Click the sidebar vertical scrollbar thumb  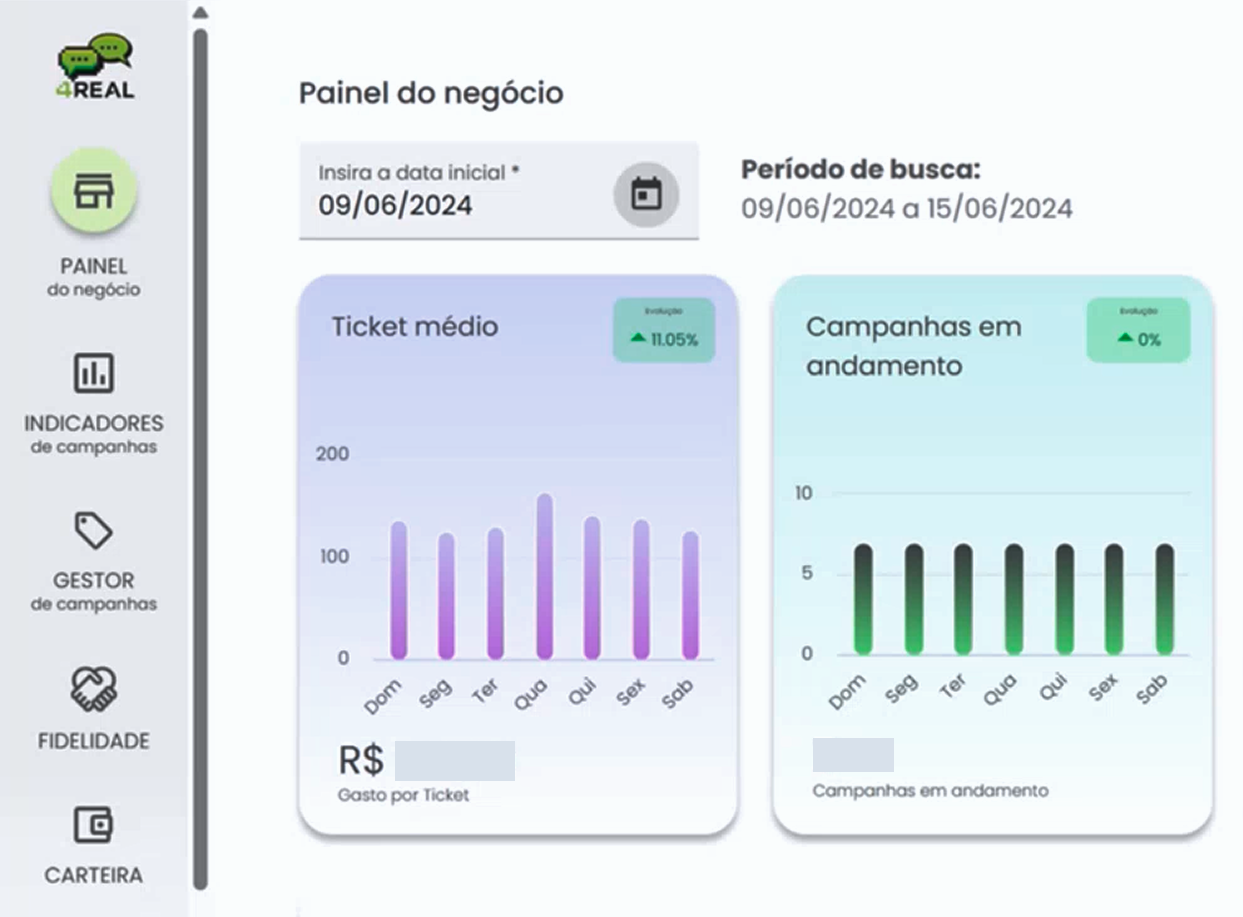click(201, 460)
